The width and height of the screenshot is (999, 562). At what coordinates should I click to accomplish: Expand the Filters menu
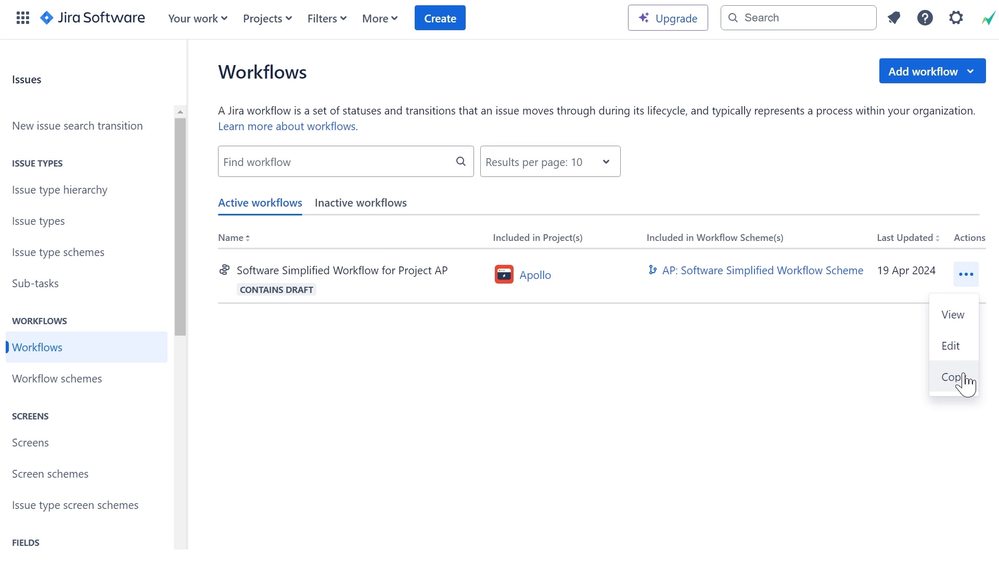(327, 18)
